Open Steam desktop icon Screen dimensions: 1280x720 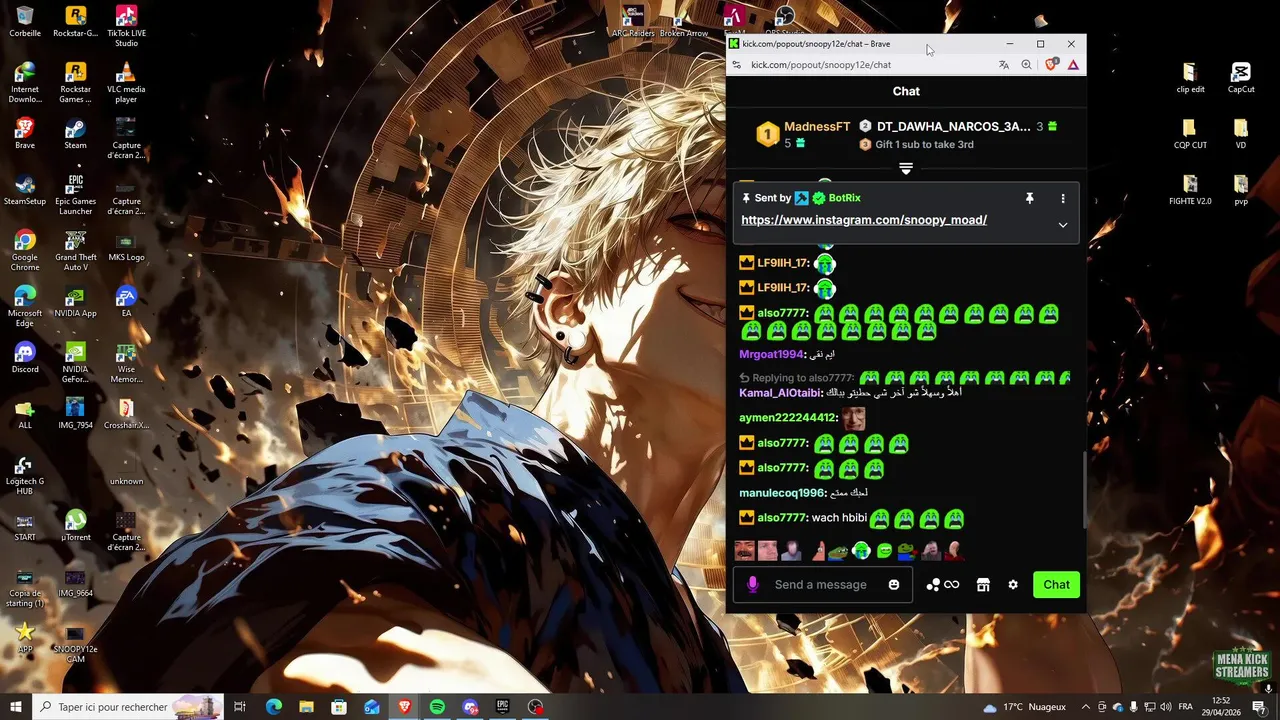[x=75, y=134]
